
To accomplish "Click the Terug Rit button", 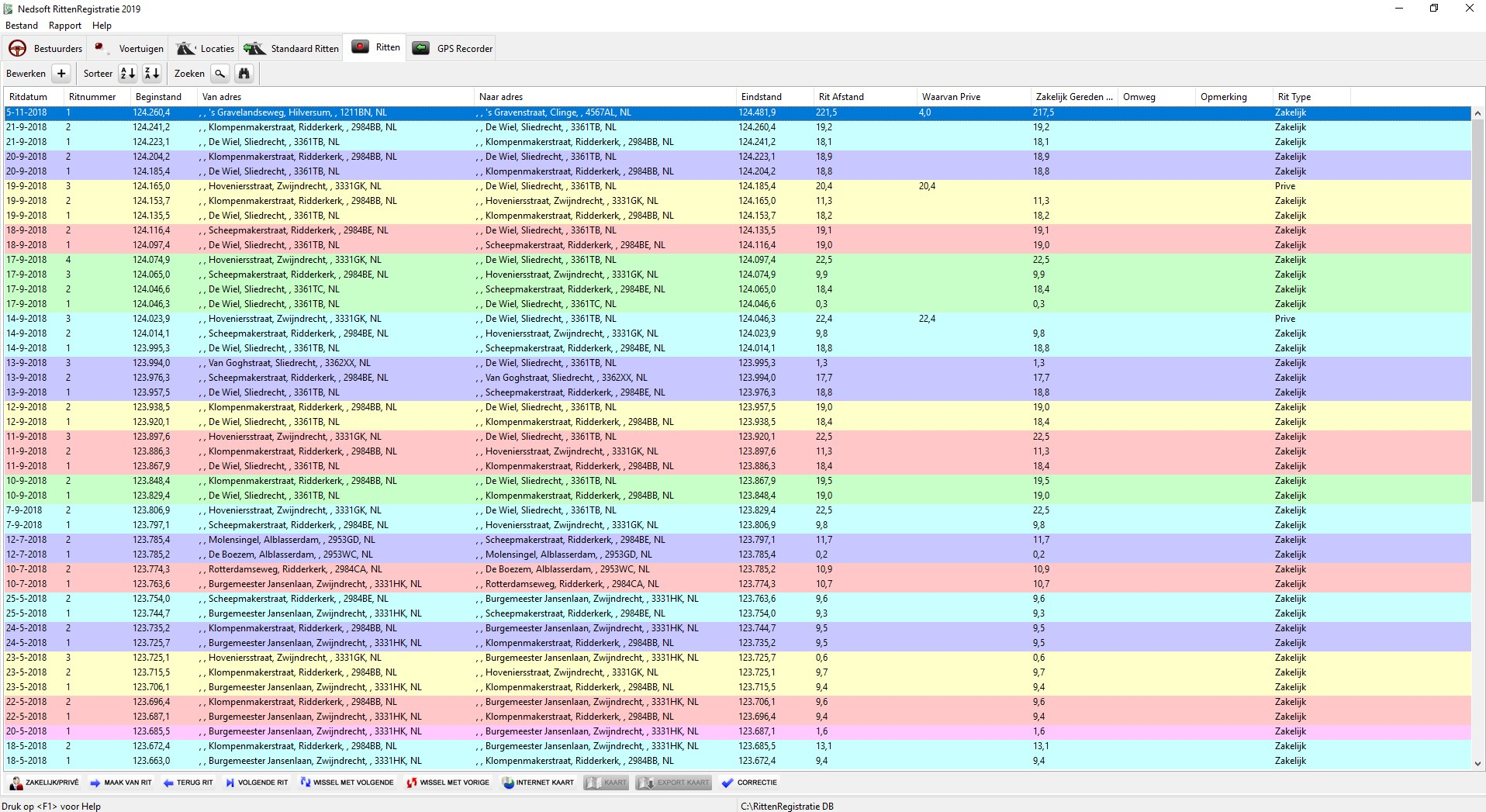I will coord(188,783).
